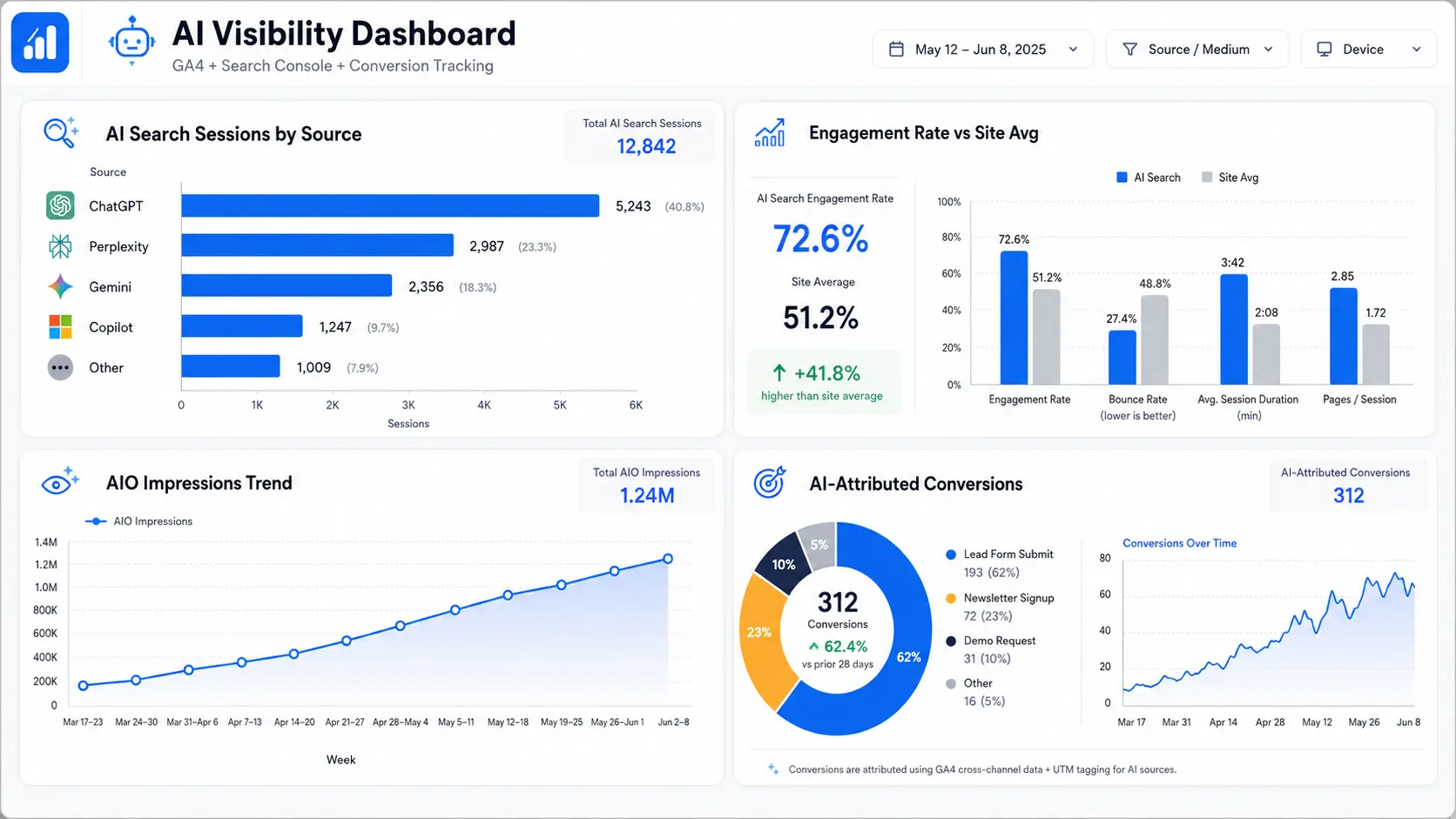1456x819 pixels.
Task: Click the Avg. Session Duration axis label
Action: point(1248,399)
